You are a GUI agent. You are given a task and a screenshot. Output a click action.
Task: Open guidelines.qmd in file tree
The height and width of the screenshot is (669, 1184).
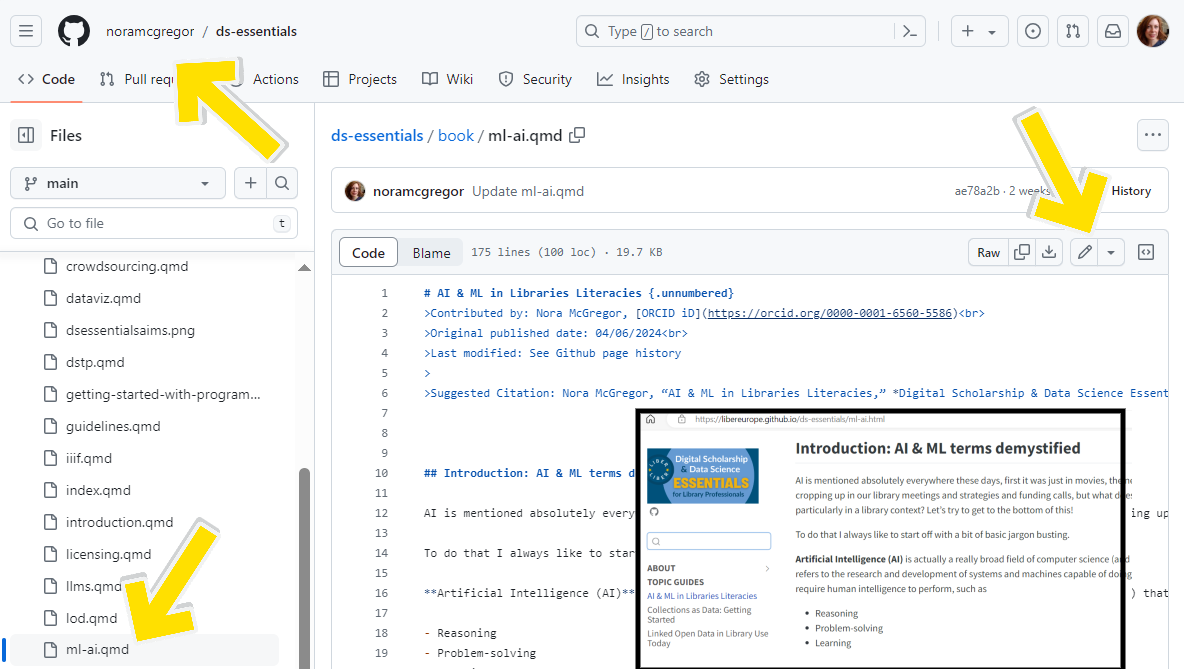(113, 426)
